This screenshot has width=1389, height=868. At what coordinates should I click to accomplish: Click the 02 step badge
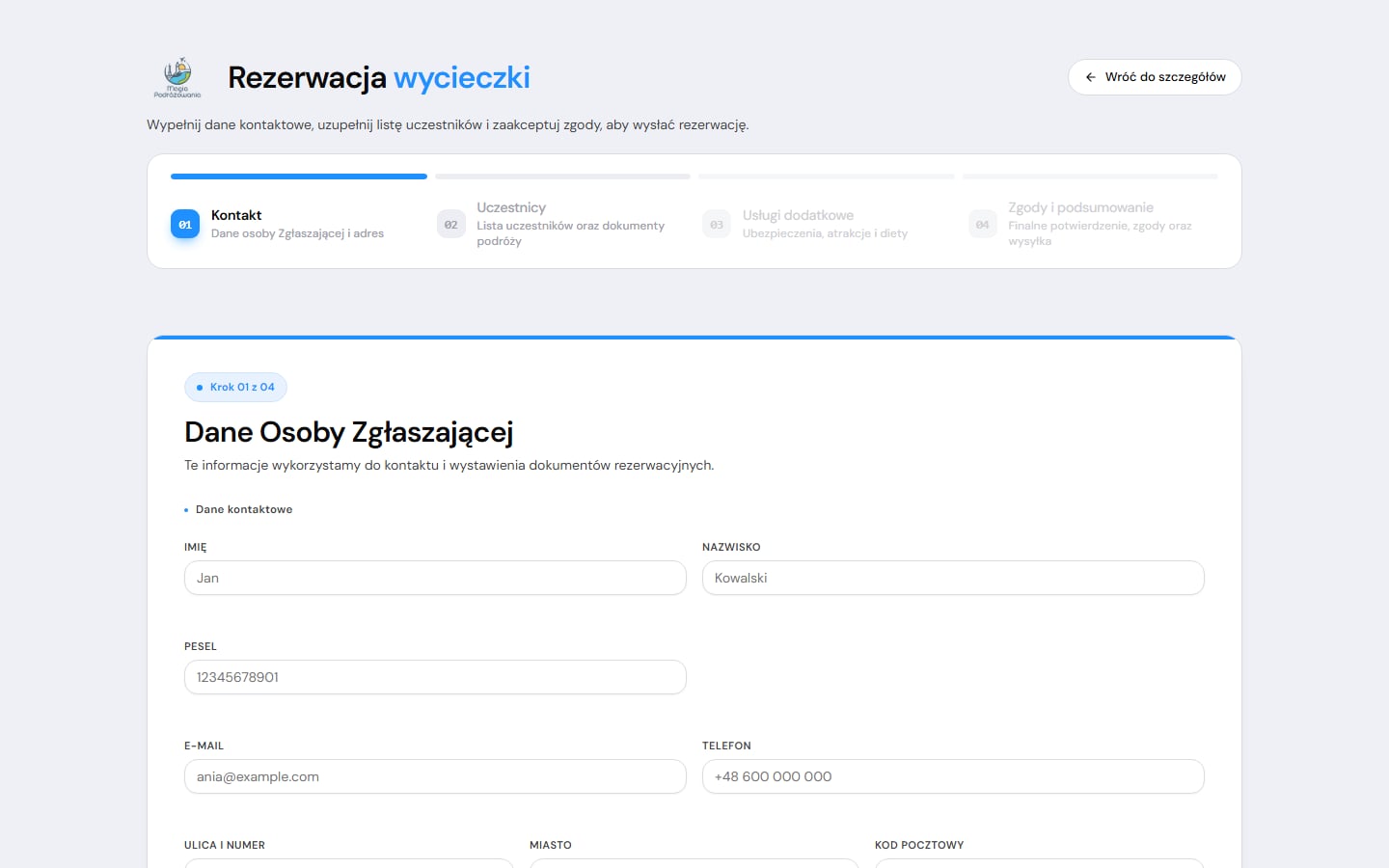[x=450, y=225]
